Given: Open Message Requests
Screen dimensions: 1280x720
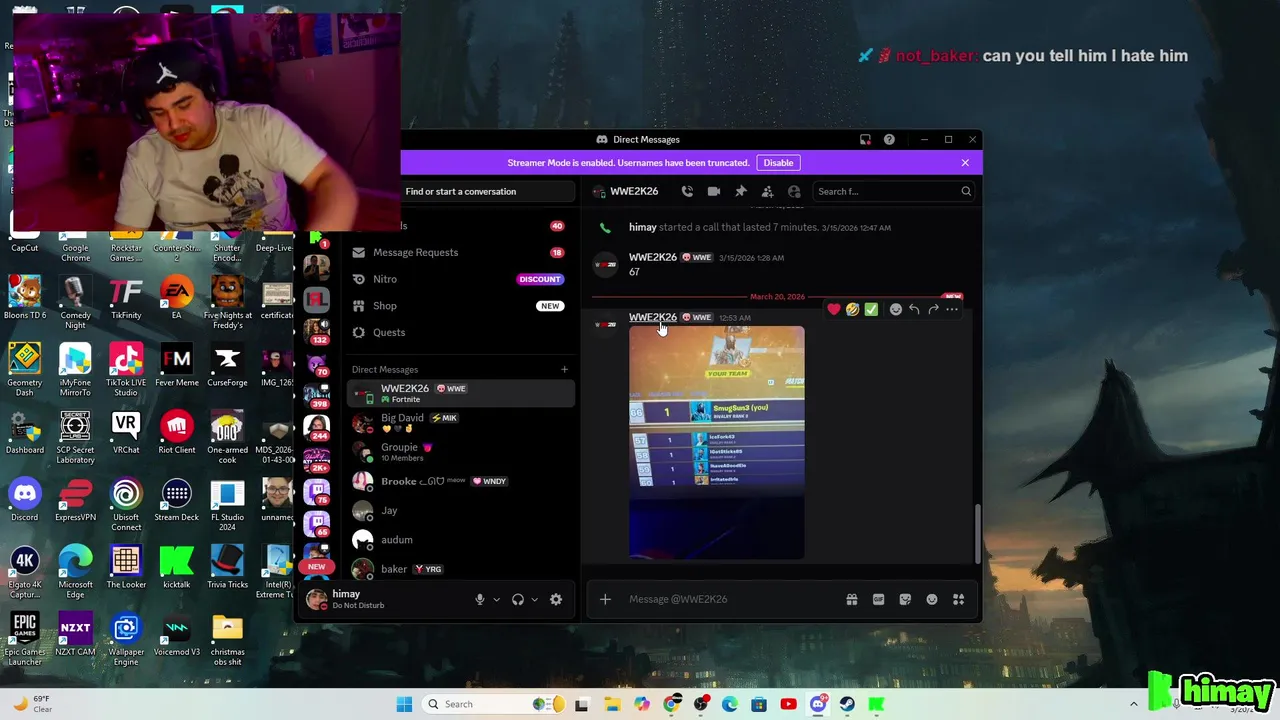Looking at the screenshot, I should click(x=460, y=252).
